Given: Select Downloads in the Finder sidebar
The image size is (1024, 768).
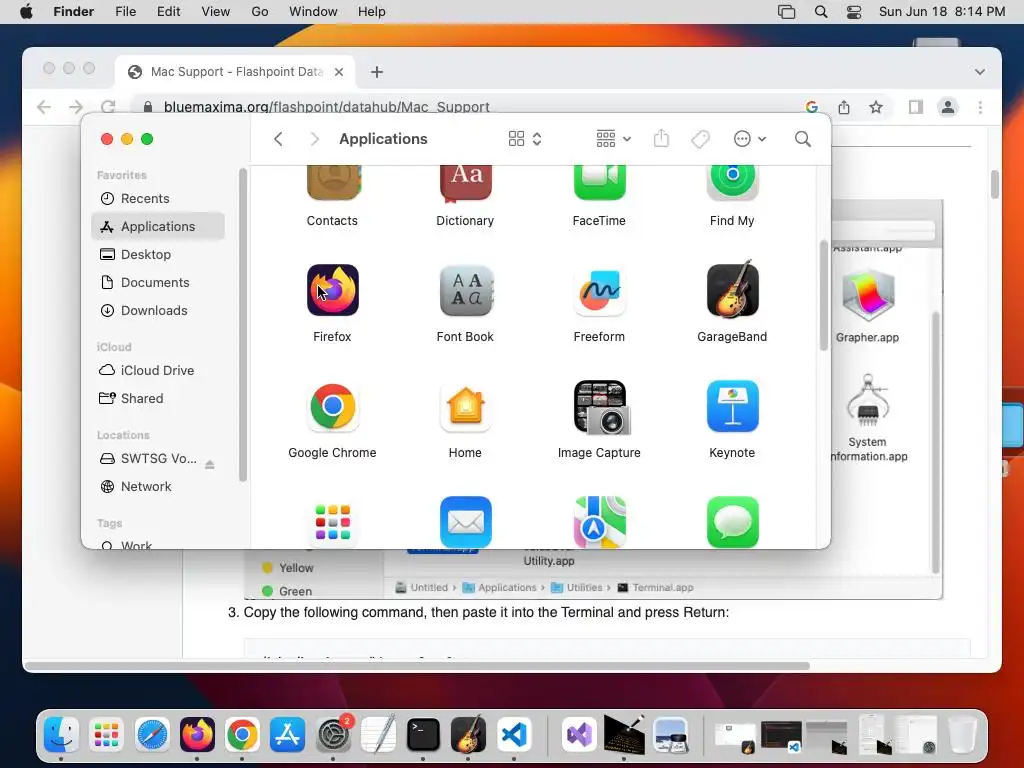Looking at the screenshot, I should pos(158,311).
